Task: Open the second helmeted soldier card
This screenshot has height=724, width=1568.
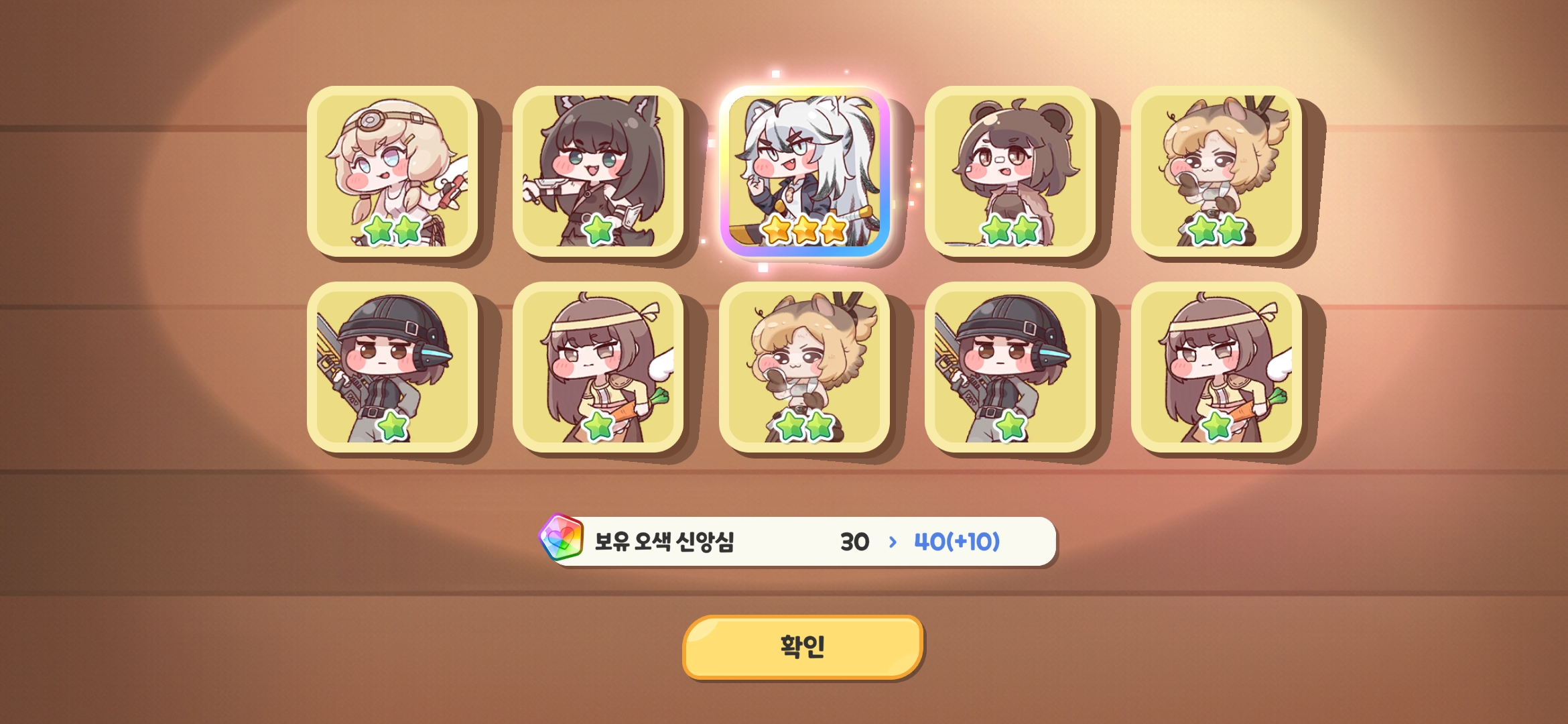Action: 1010,367
